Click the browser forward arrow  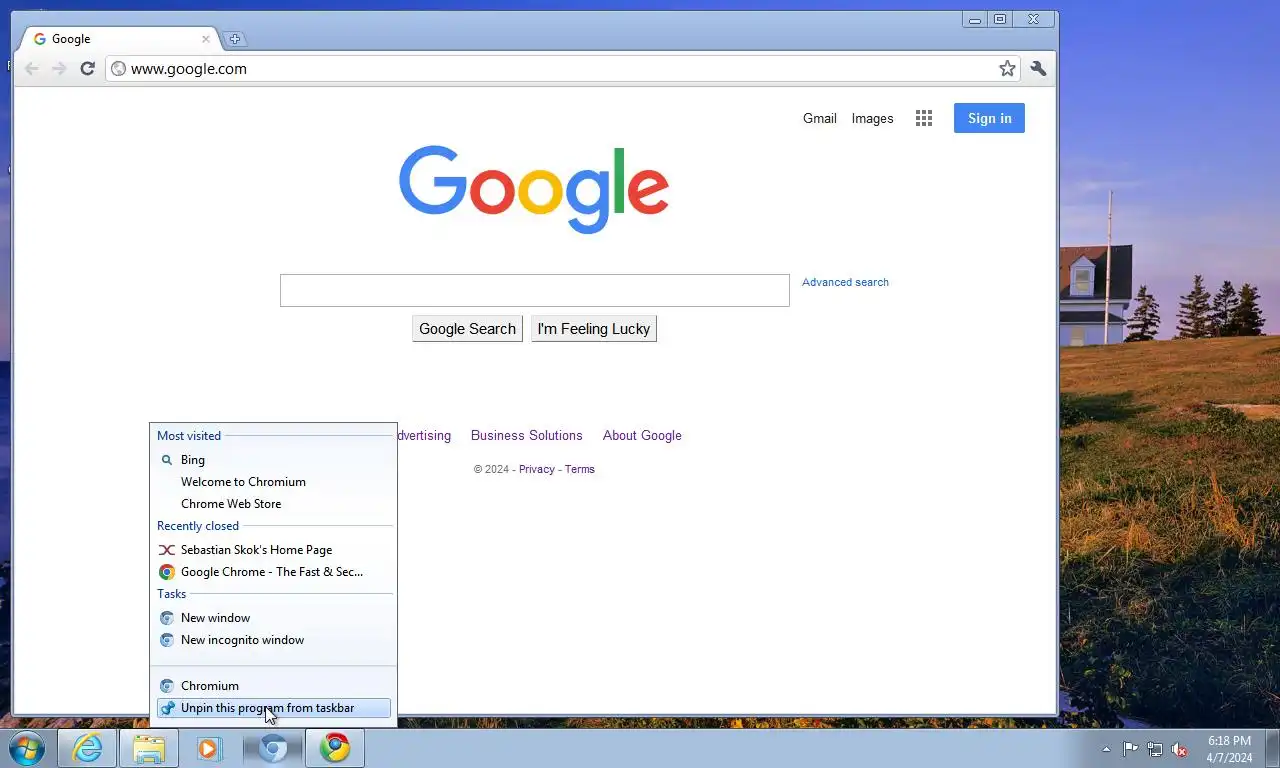[59, 68]
